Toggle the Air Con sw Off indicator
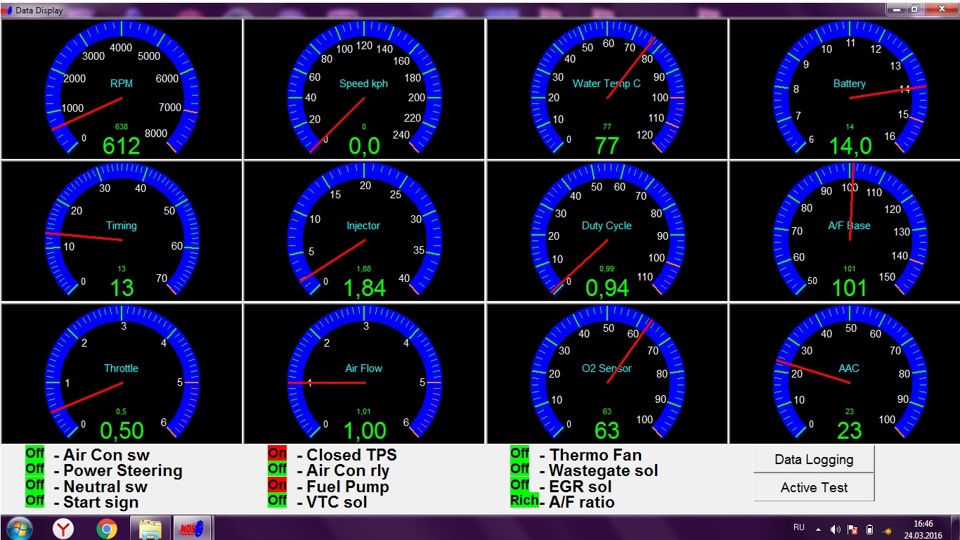This screenshot has width=960, height=540. tap(35, 454)
